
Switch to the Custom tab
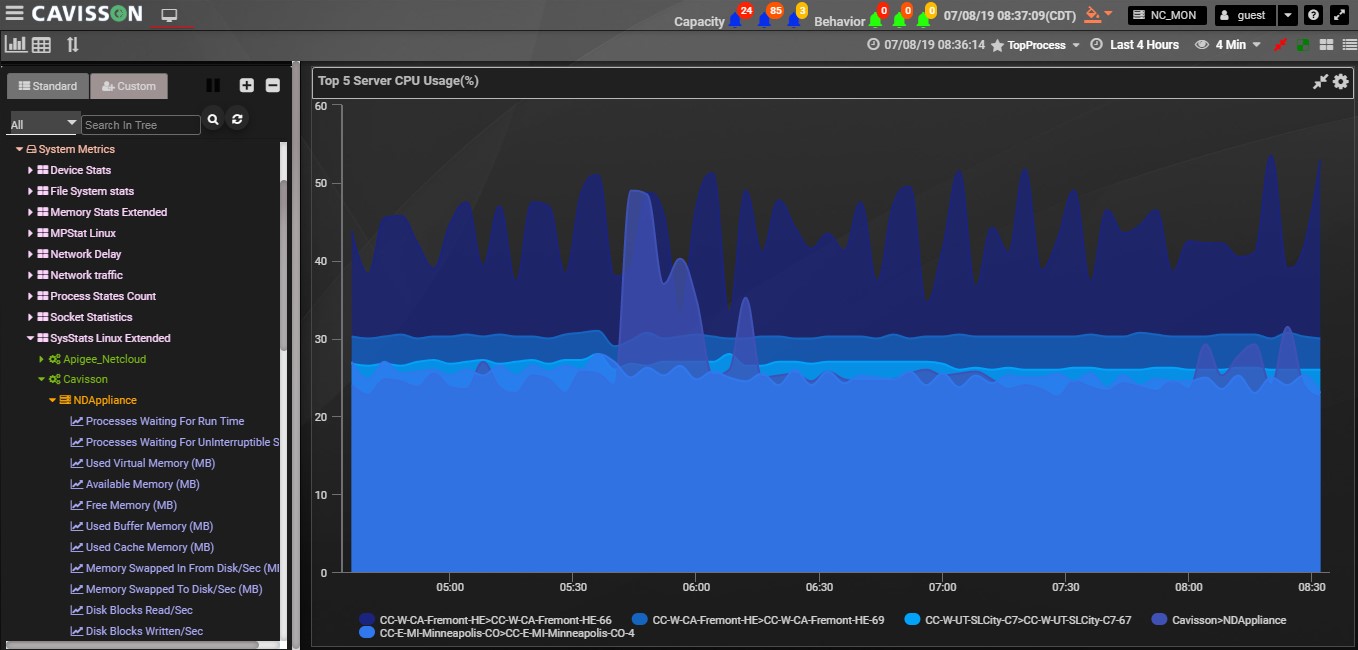(129, 86)
